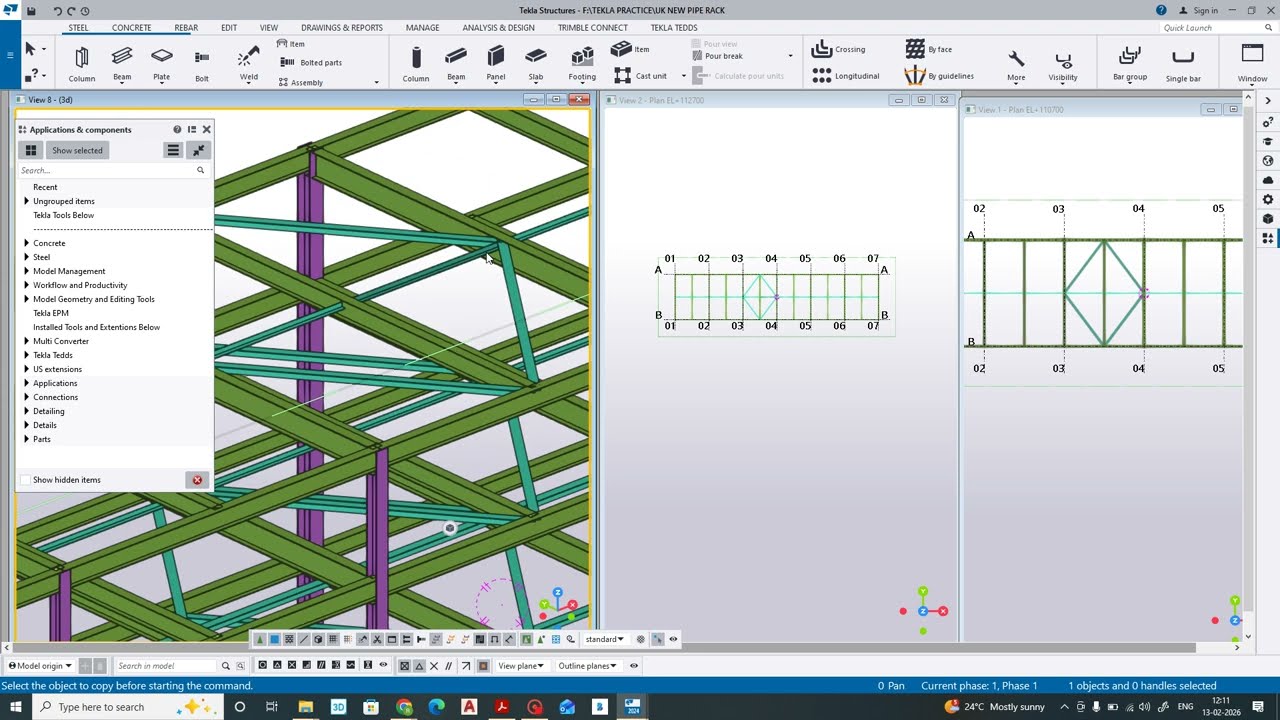Select the steel Beam tool
This screenshot has width=1280, height=720.
(122, 64)
